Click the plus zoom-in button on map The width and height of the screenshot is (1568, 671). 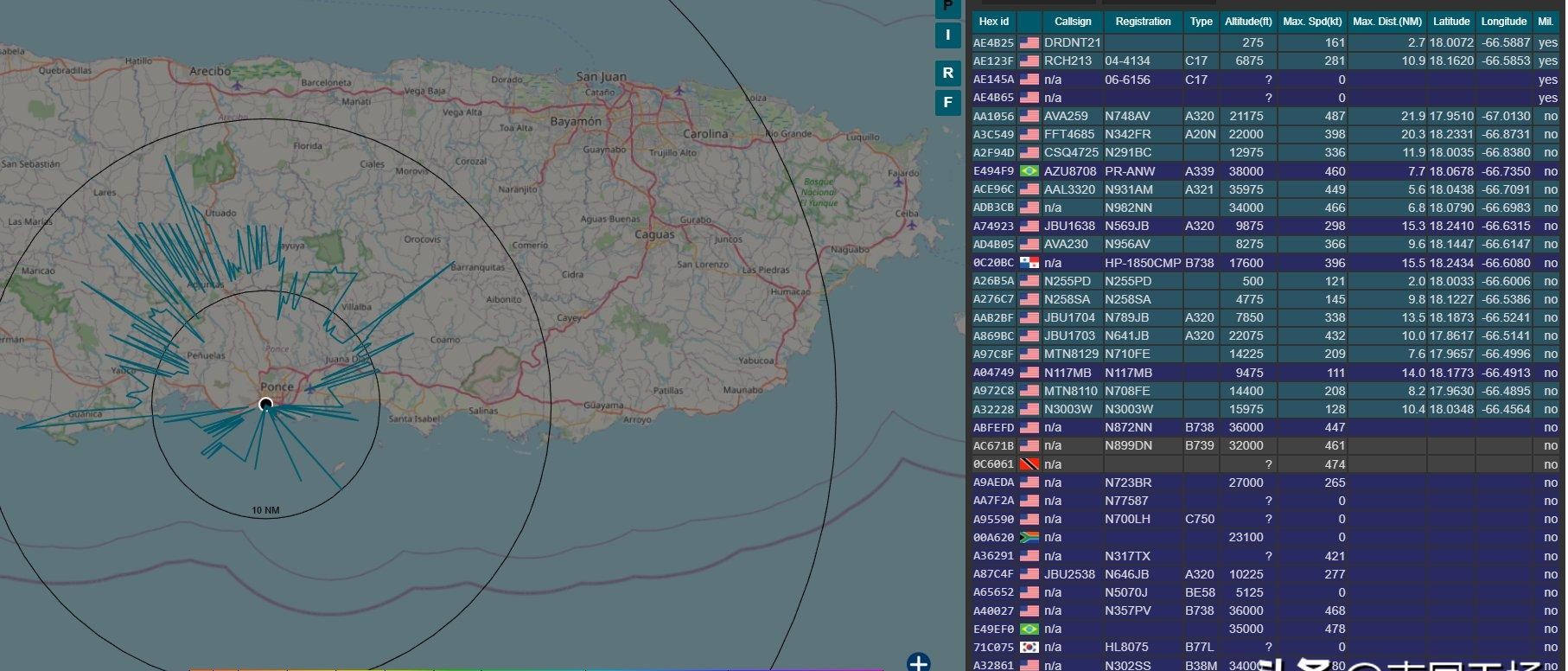(918, 663)
